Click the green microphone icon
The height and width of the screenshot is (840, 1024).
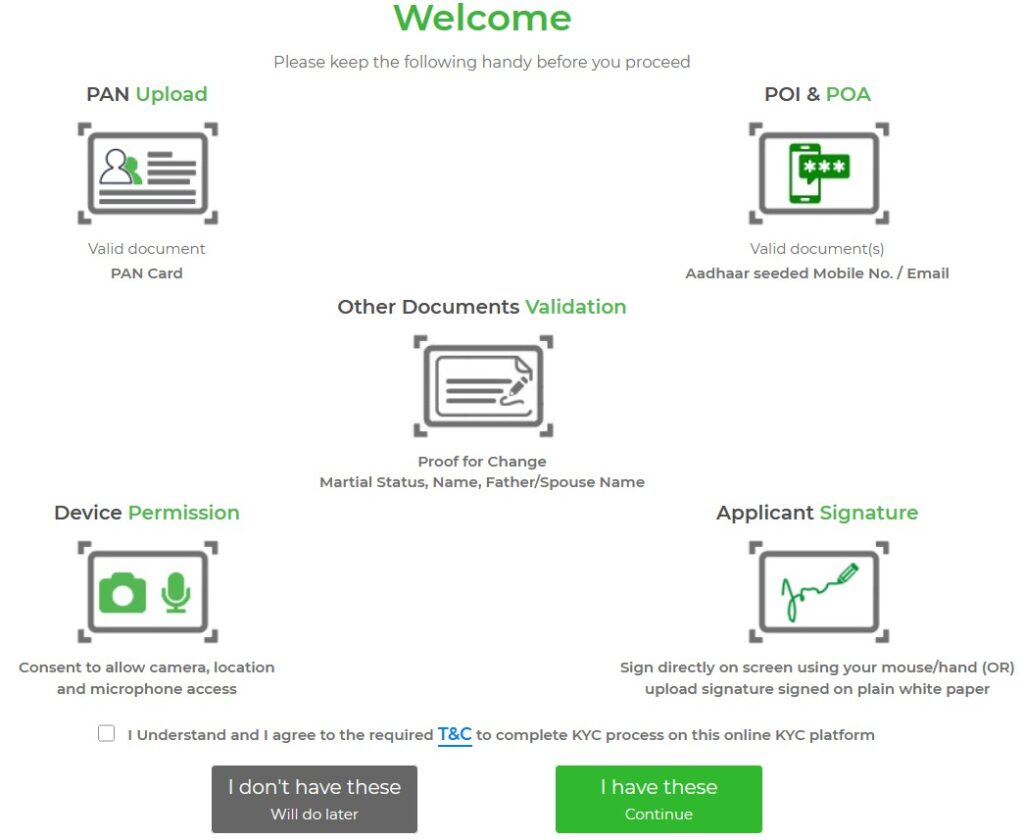point(176,593)
